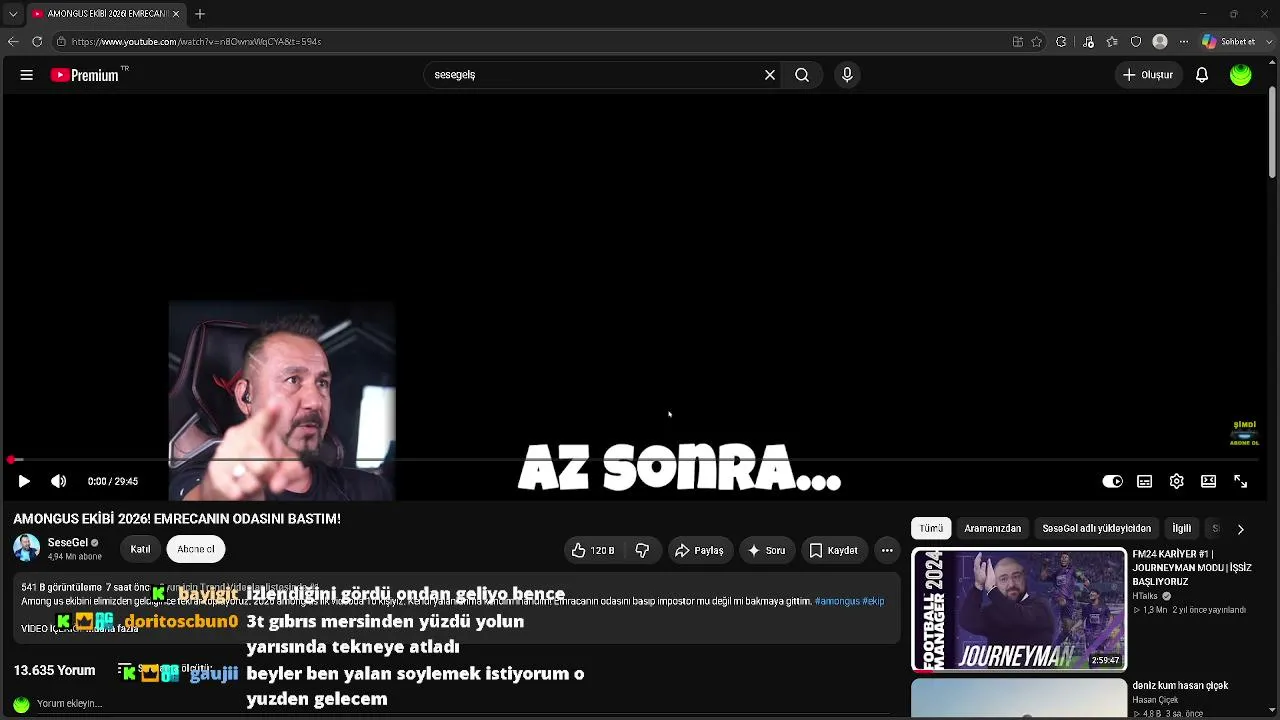Like the video (120 B)

593,550
